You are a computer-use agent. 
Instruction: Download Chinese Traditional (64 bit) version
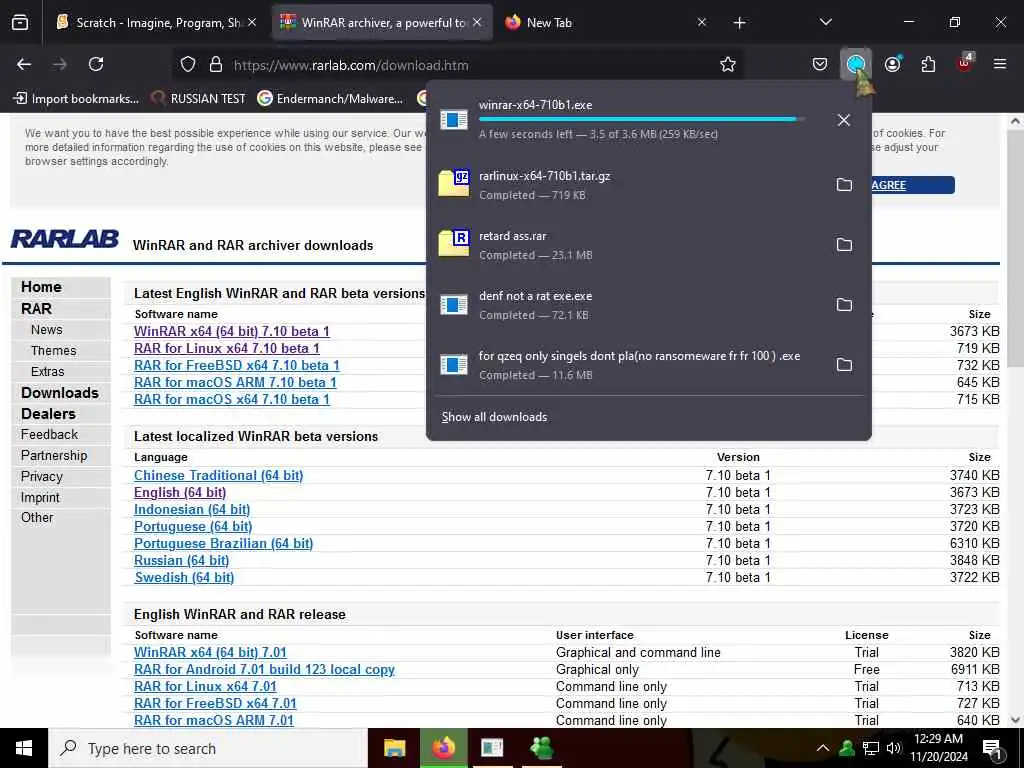coord(219,475)
